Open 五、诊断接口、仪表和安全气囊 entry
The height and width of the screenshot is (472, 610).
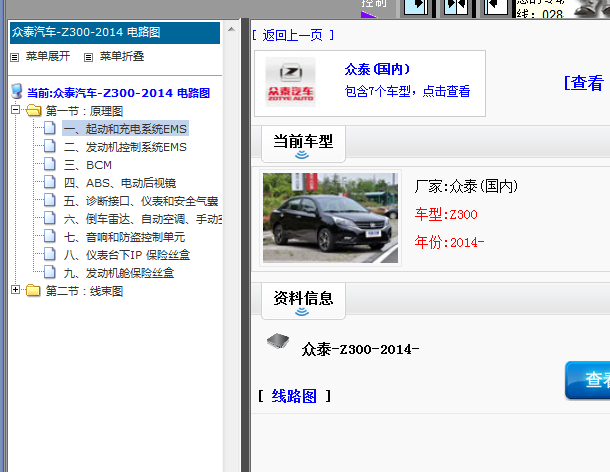pyautogui.click(x=141, y=201)
